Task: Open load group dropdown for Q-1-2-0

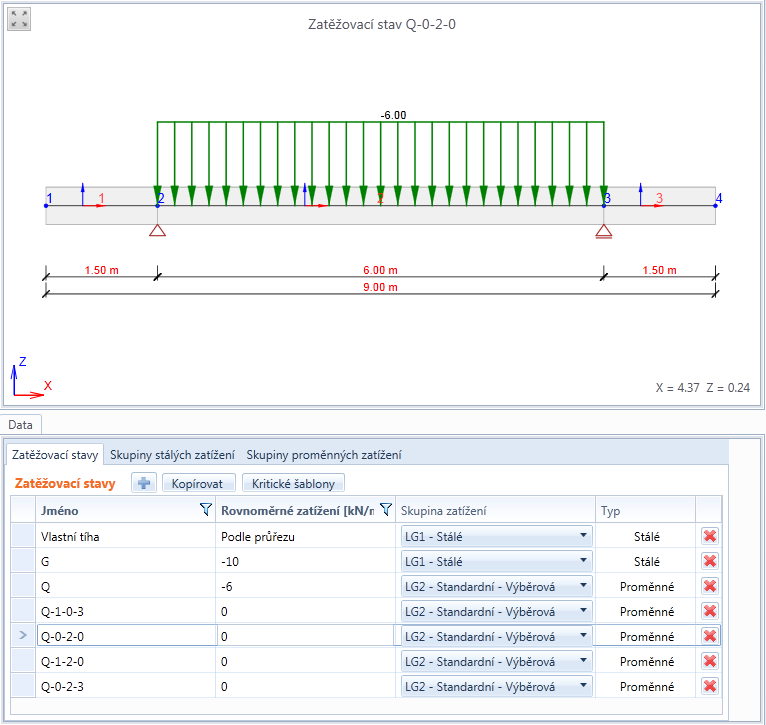Action: click(x=496, y=661)
